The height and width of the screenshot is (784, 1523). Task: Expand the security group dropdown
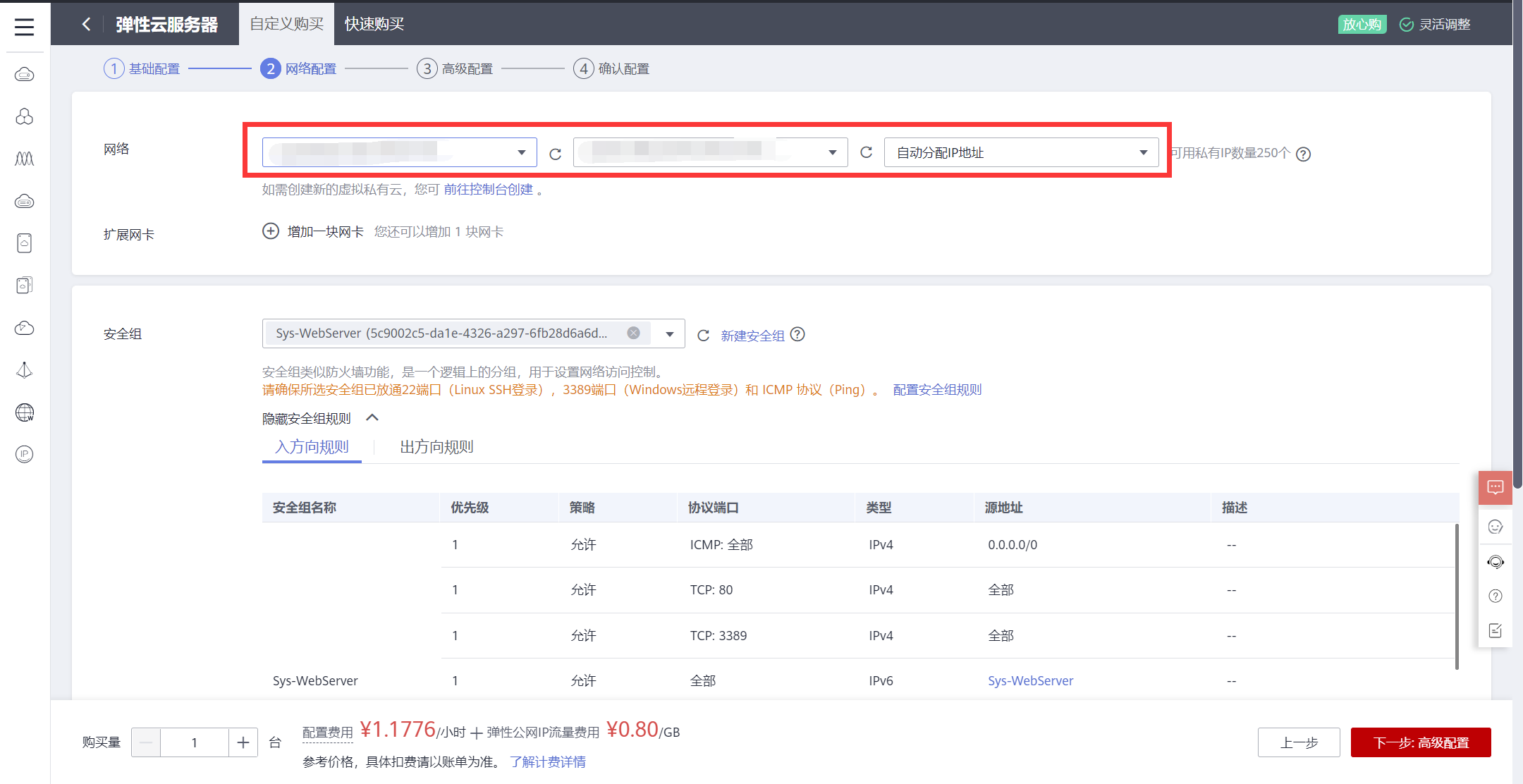click(x=670, y=334)
